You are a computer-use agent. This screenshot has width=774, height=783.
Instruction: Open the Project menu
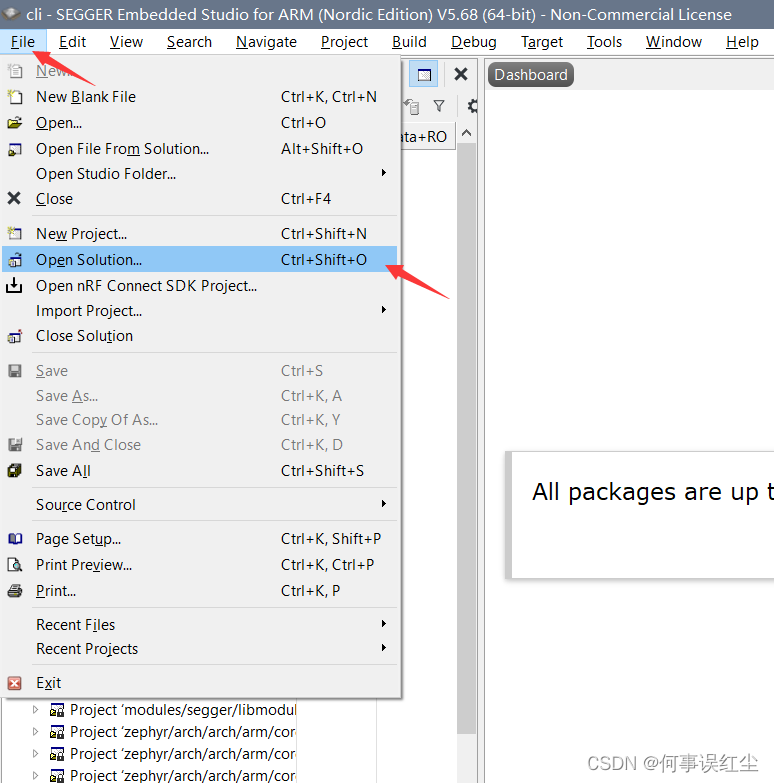coord(344,42)
